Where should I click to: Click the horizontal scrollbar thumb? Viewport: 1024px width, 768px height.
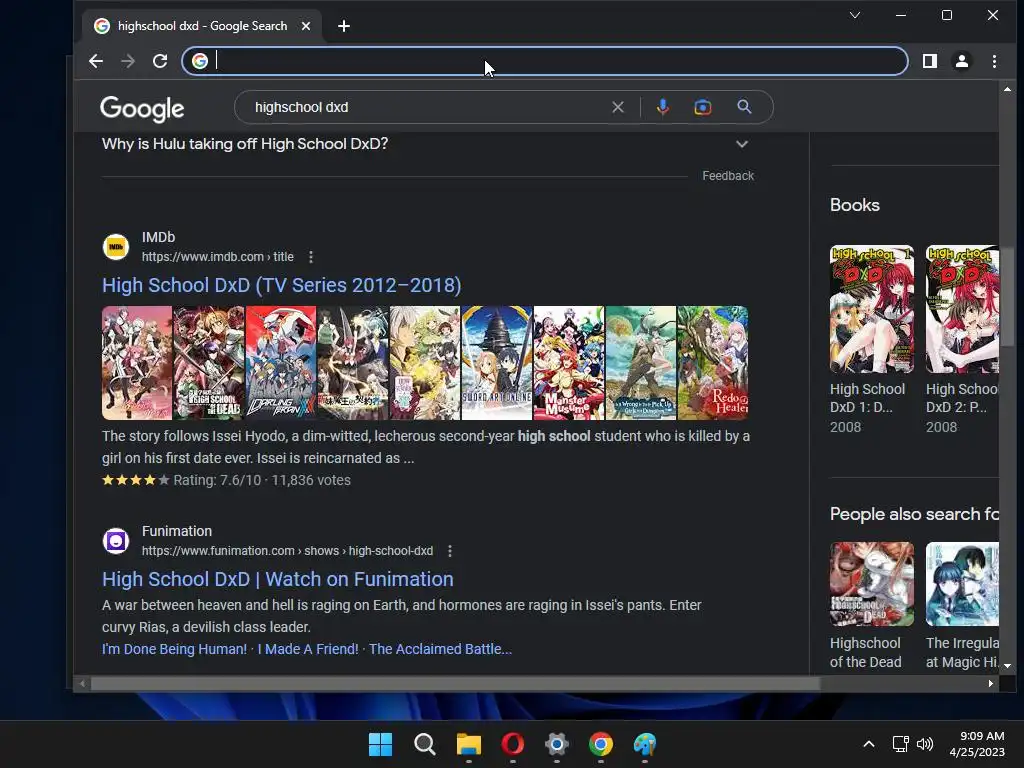coord(455,684)
